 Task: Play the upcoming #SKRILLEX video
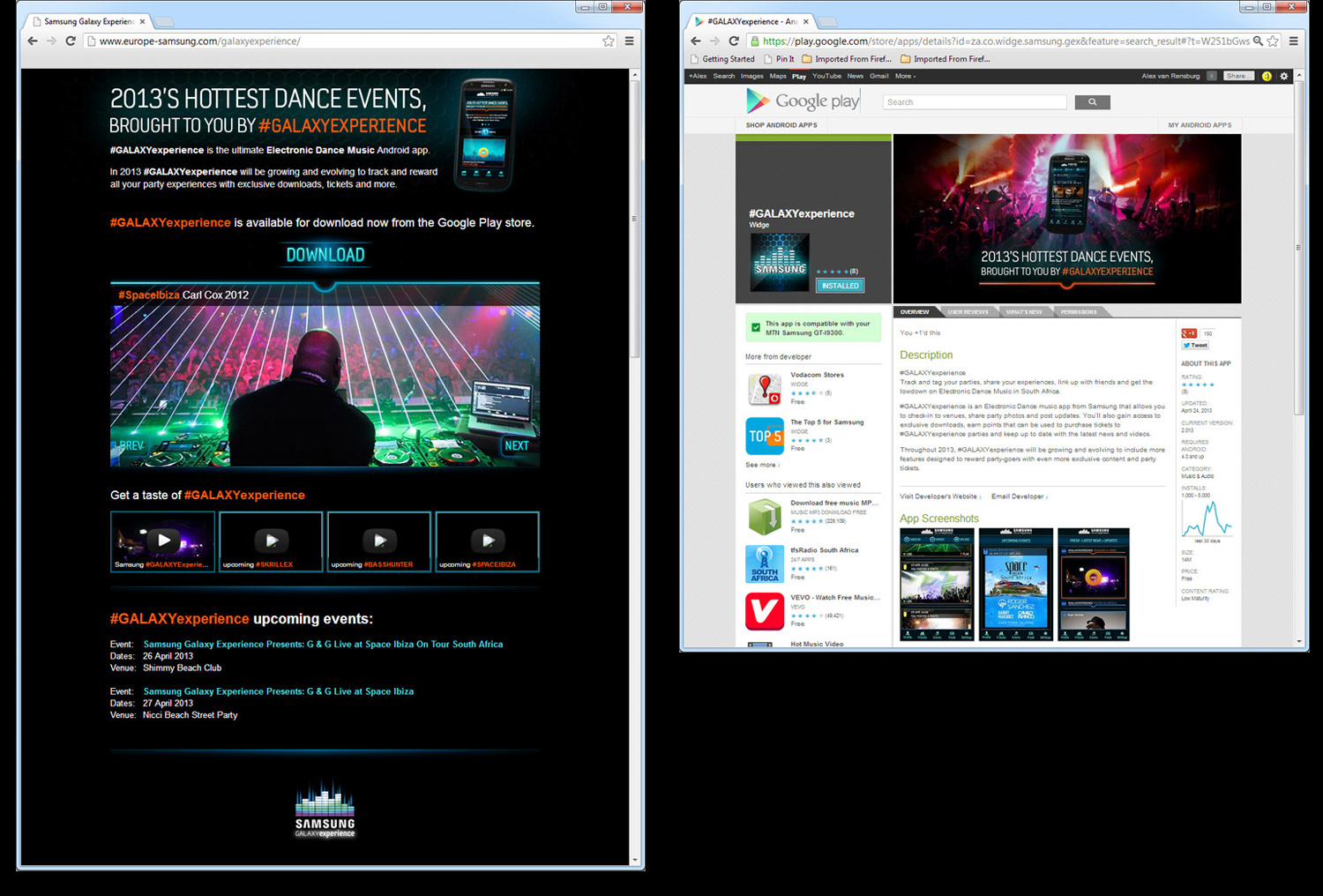tap(271, 541)
